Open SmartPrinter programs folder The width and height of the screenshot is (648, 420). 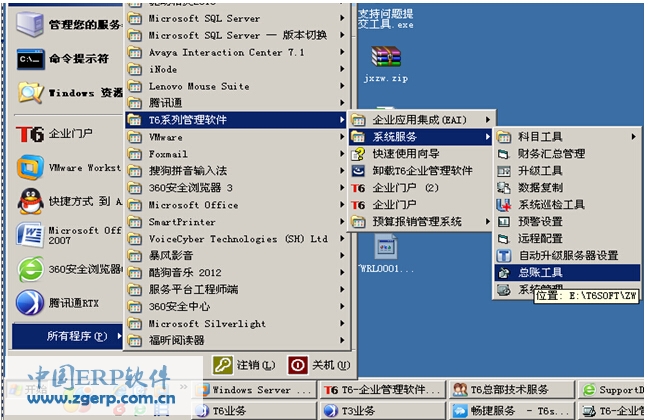click(x=236, y=222)
